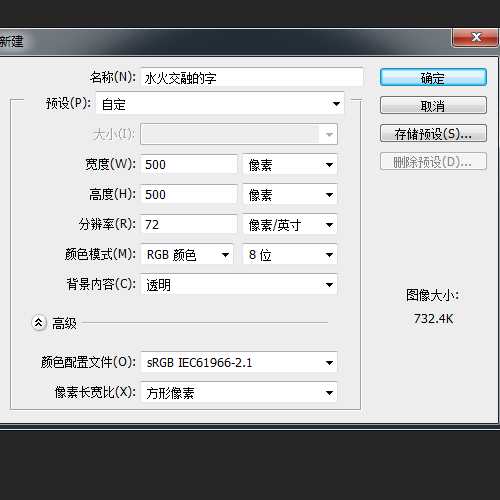Viewport: 500px width, 500px height.
Task: Click the 确定 button
Action: click(433, 78)
